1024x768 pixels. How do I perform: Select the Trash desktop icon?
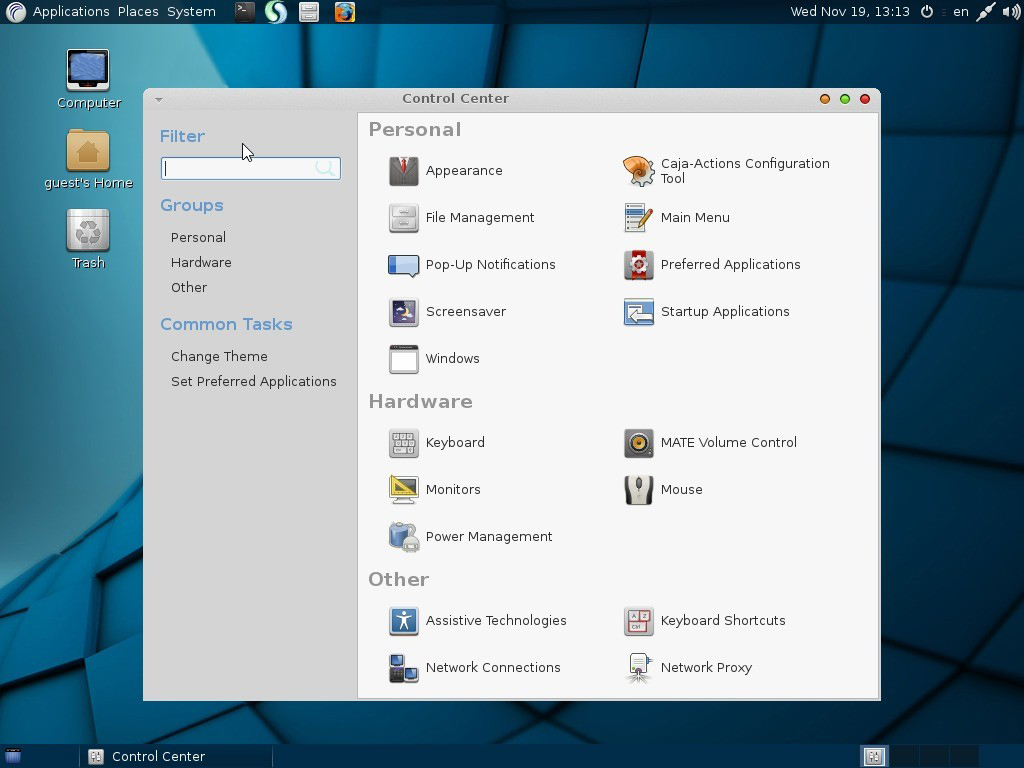click(x=88, y=240)
